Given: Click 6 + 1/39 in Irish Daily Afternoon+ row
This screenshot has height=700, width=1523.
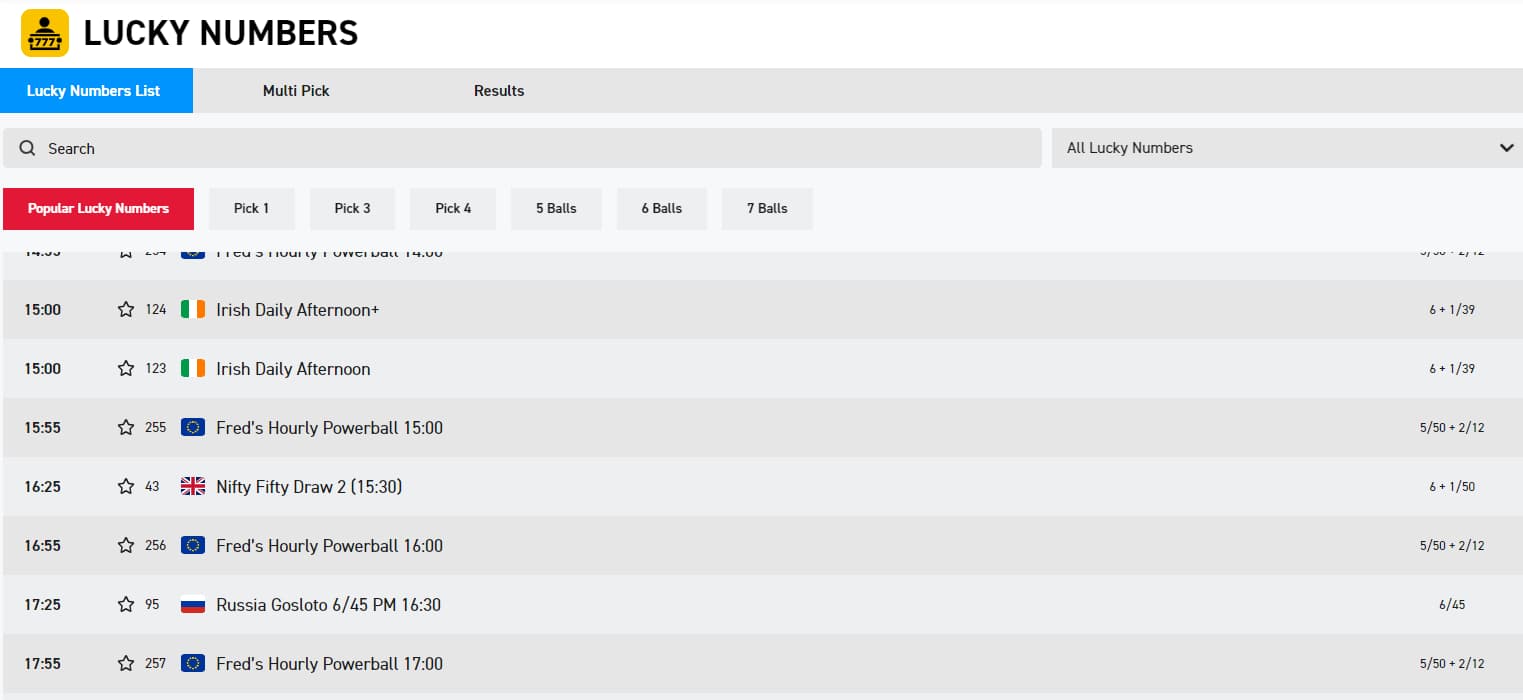Looking at the screenshot, I should (x=1452, y=310).
